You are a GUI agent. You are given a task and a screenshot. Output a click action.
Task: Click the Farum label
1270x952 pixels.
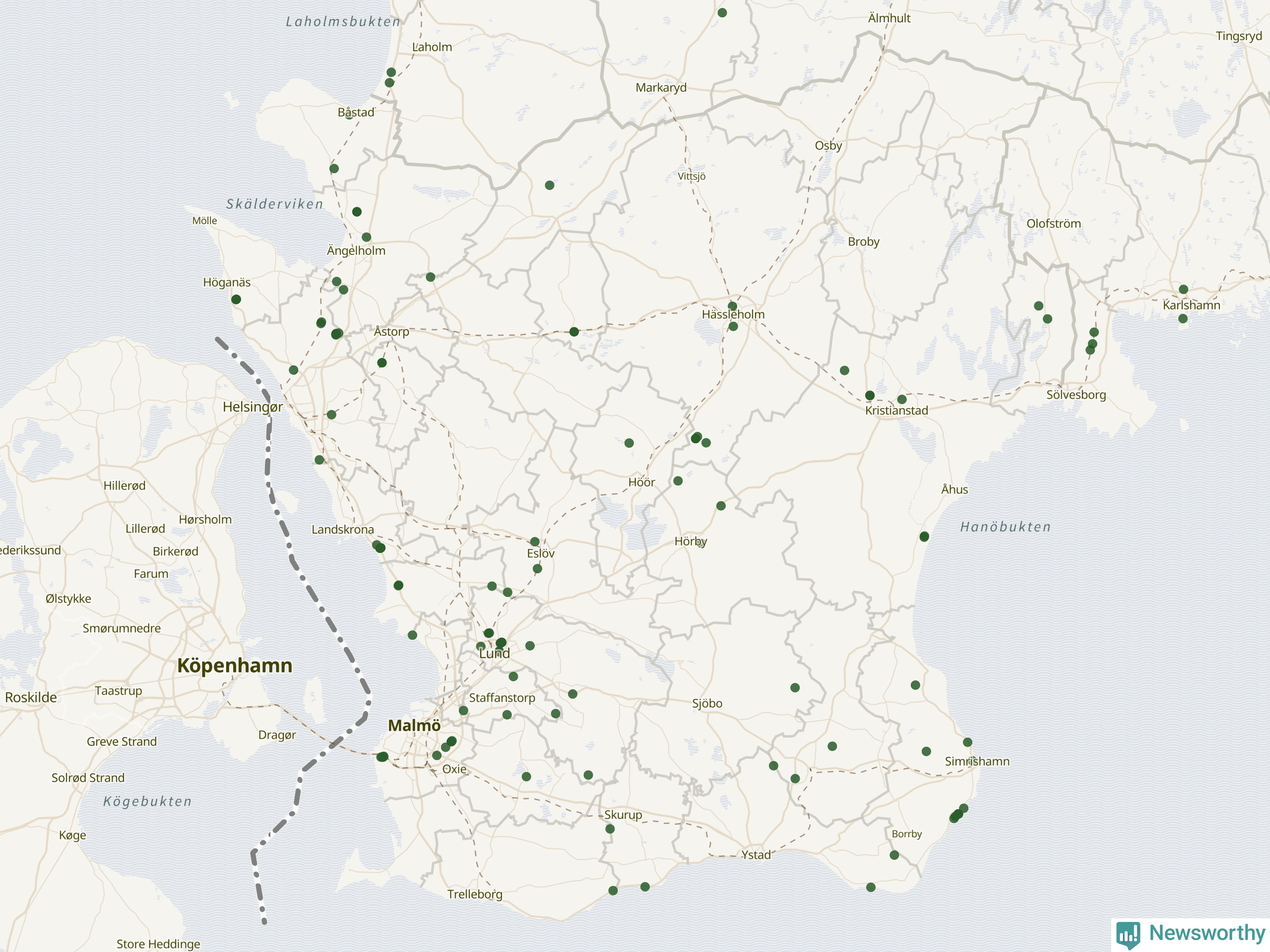click(151, 574)
